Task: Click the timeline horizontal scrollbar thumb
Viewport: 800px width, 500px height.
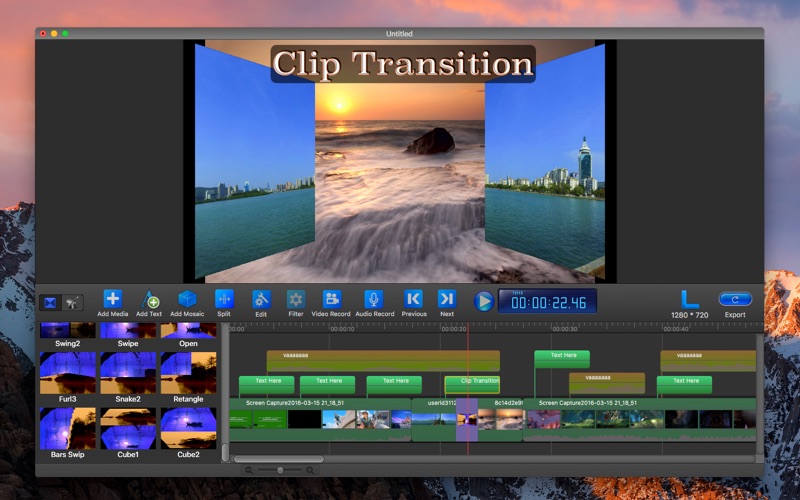Action: [279, 459]
